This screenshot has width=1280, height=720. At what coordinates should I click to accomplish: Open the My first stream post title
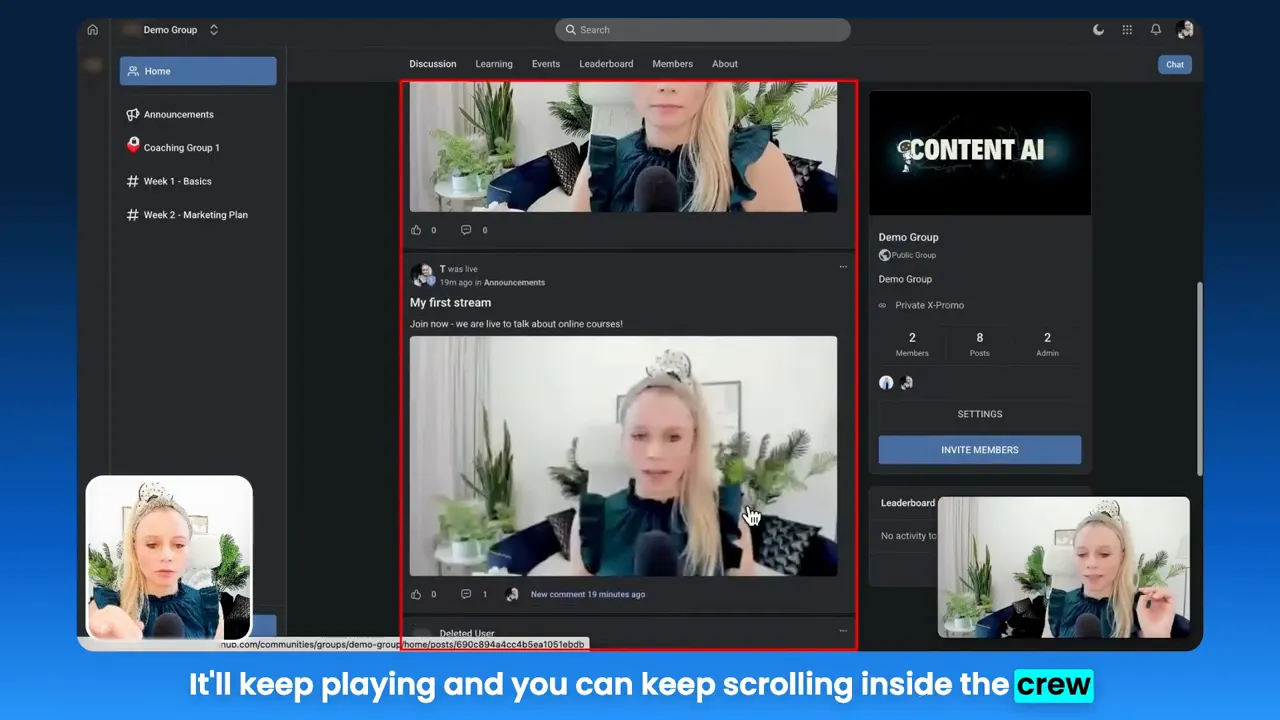click(450, 303)
